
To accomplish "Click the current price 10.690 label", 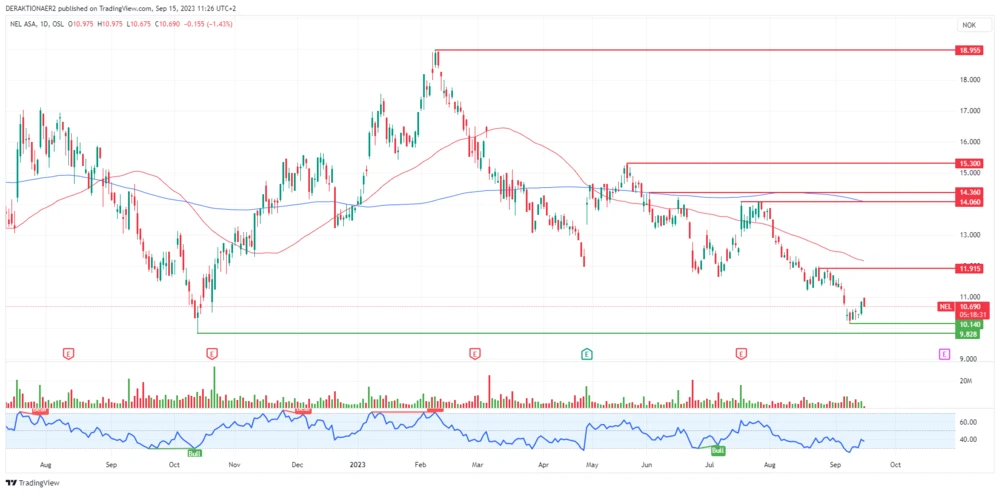I will point(969,306).
